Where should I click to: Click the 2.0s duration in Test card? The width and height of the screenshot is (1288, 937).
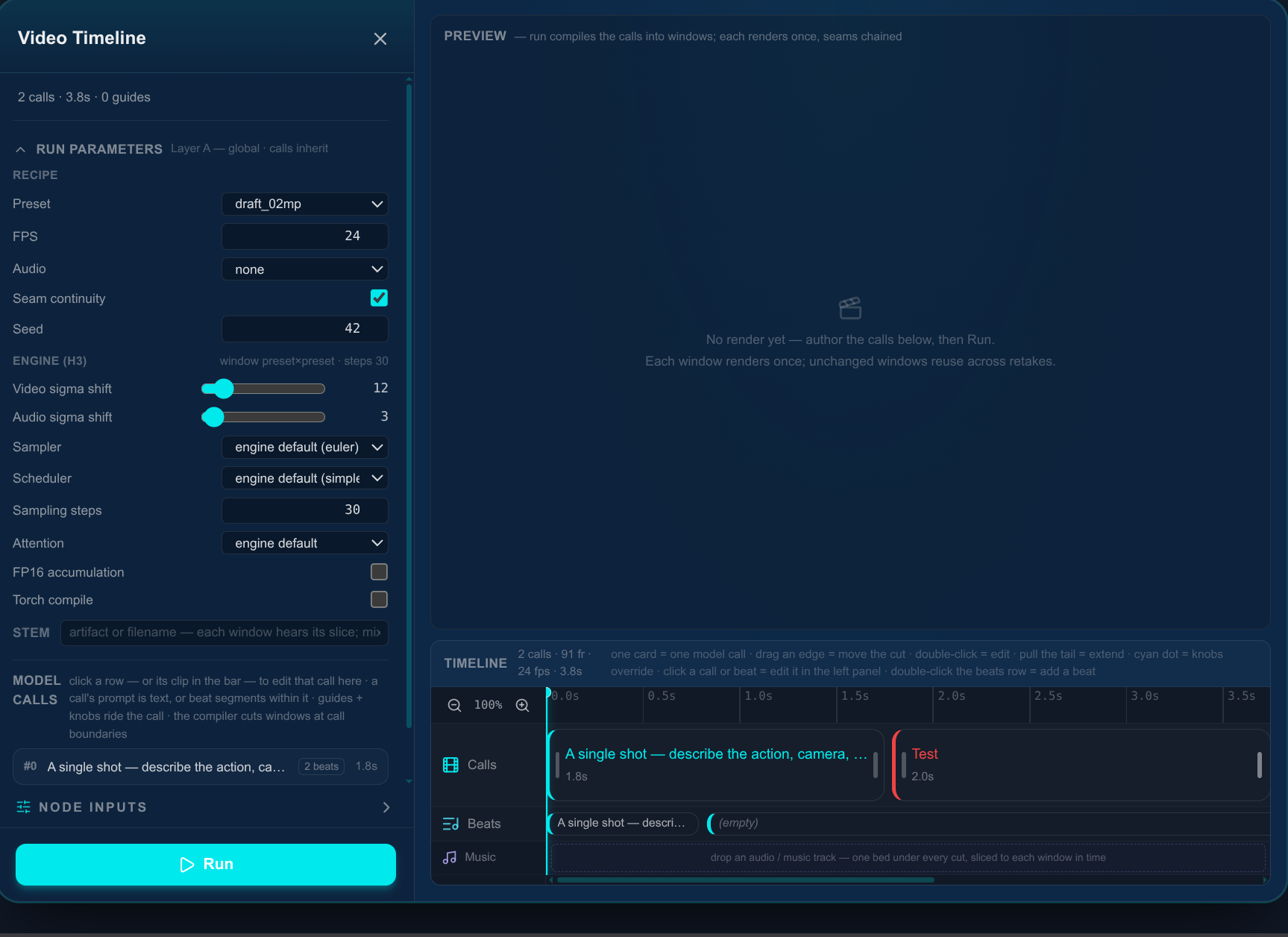tap(923, 777)
